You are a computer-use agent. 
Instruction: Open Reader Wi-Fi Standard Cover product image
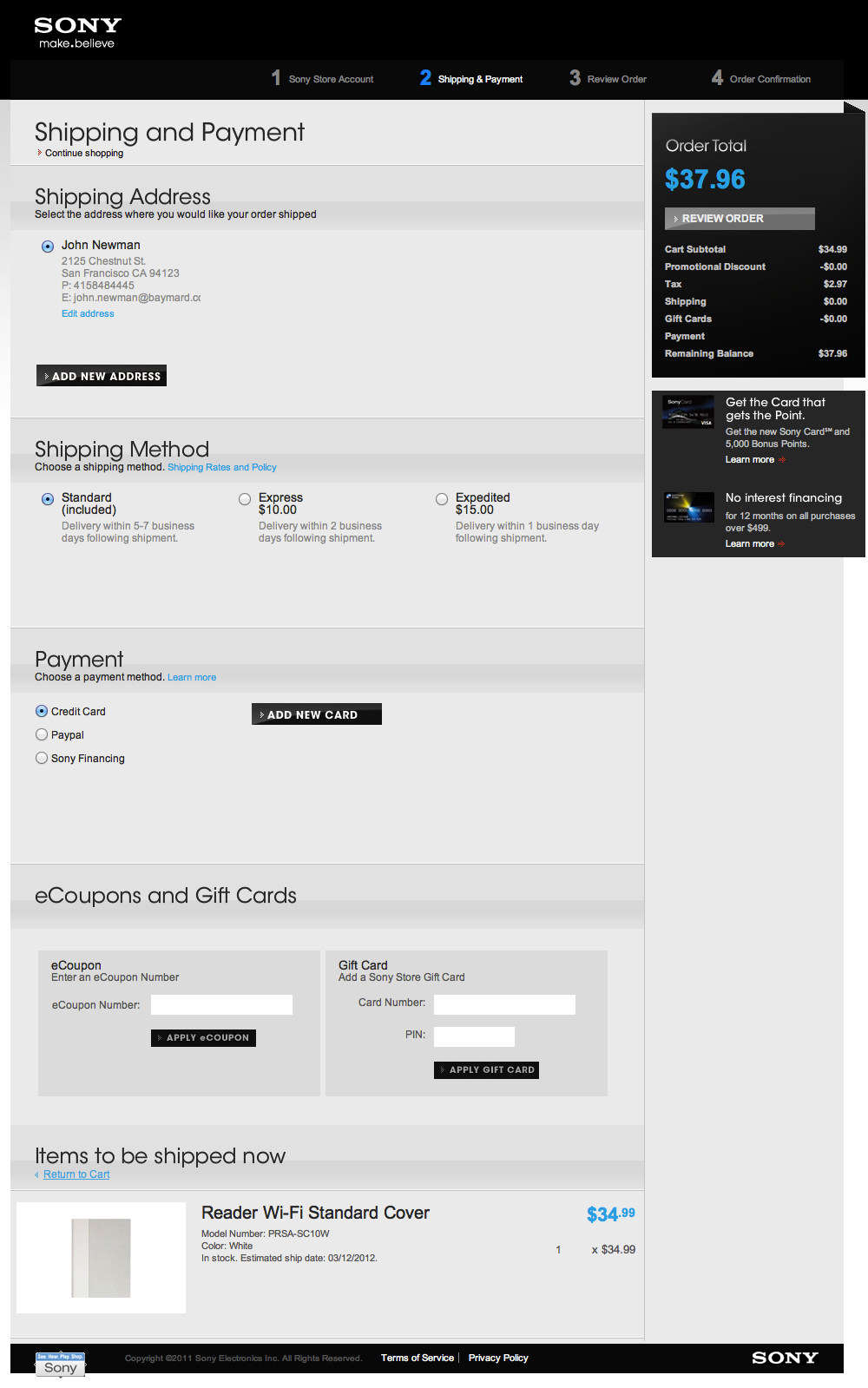[x=101, y=1258]
